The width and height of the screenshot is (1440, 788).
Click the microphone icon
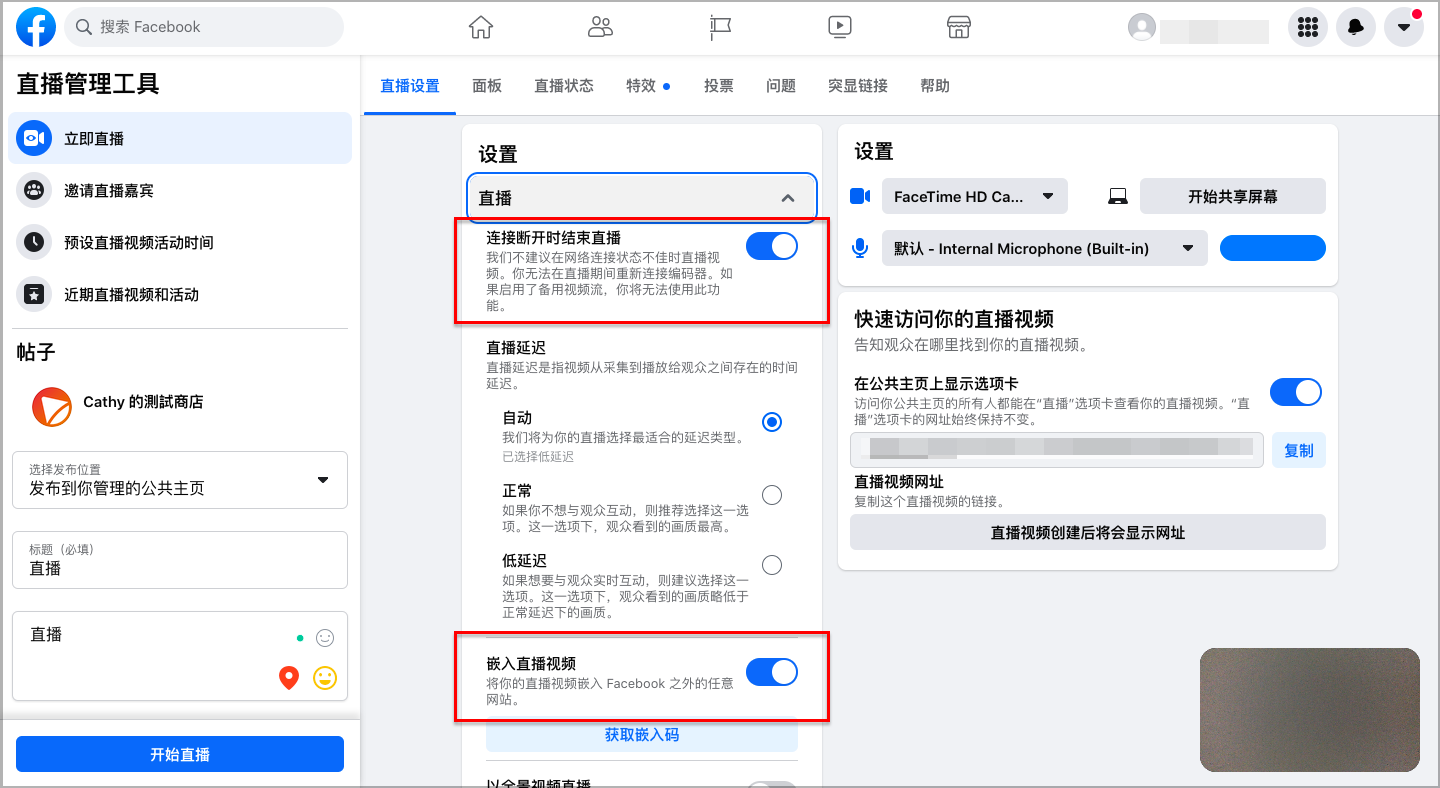[x=860, y=248]
